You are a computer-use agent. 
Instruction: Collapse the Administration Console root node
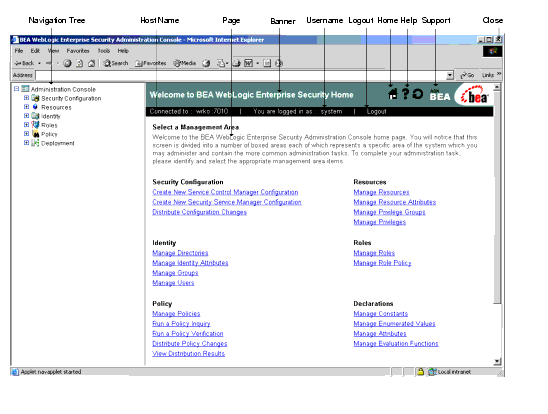coord(16,89)
